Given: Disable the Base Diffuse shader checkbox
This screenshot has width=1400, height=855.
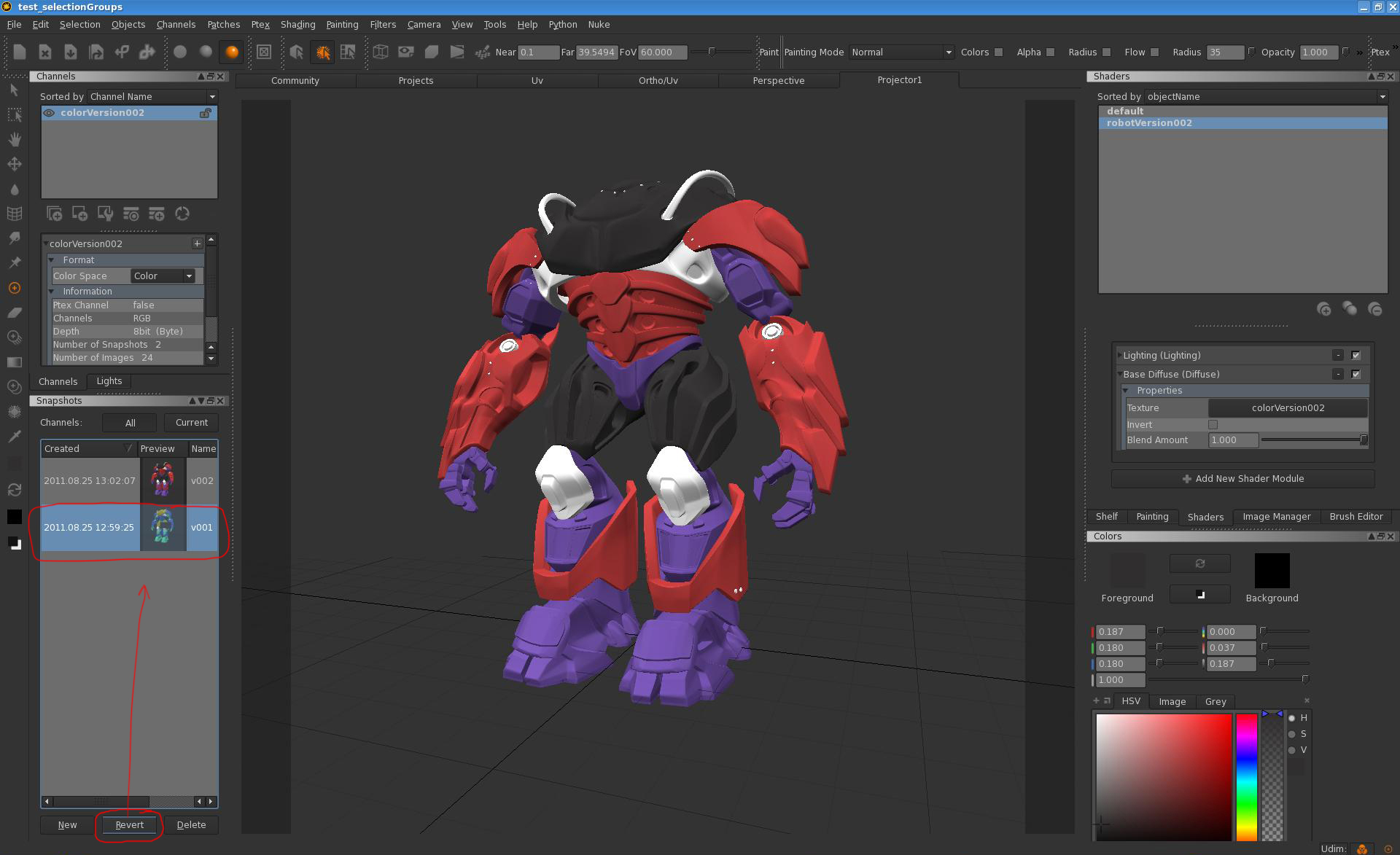Looking at the screenshot, I should [1356, 374].
